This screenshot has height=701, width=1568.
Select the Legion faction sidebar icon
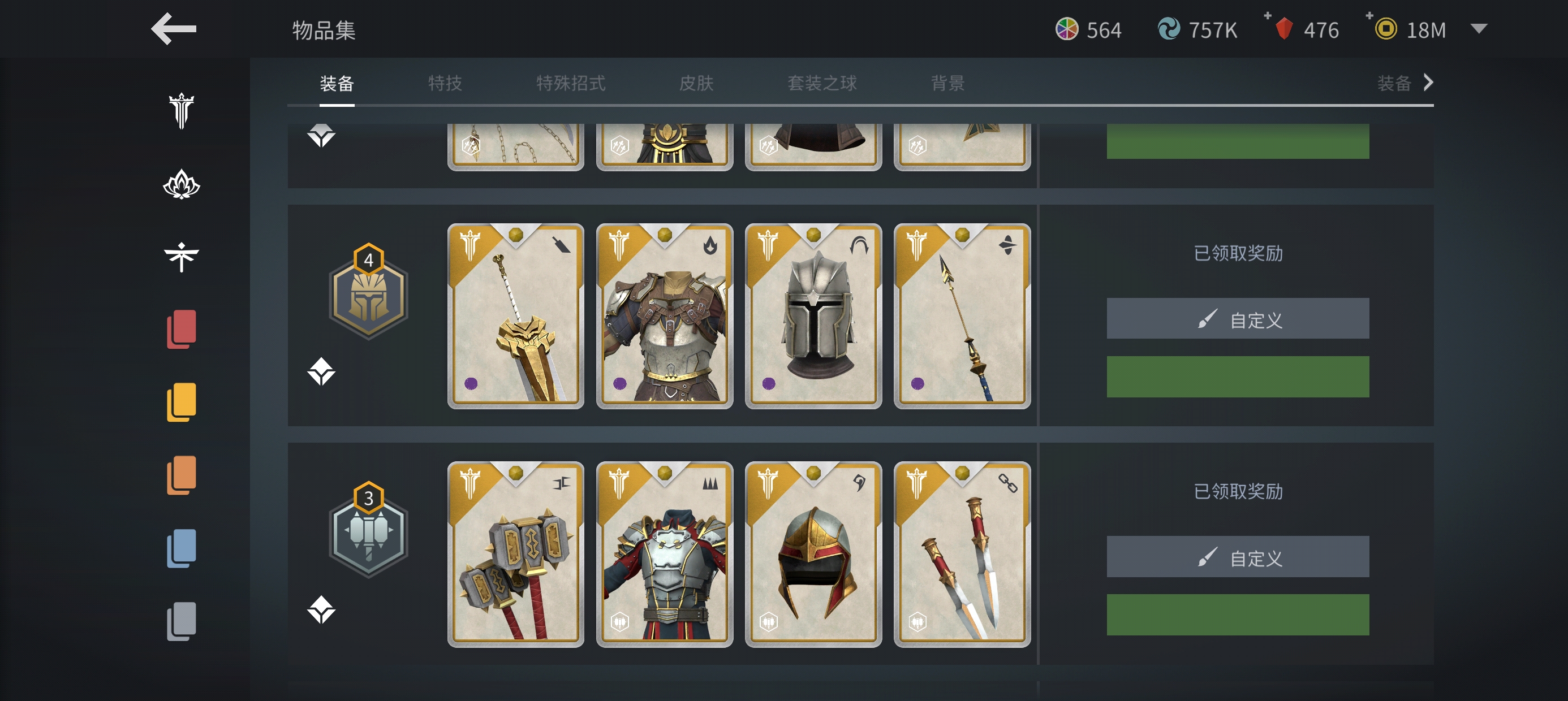point(182,111)
